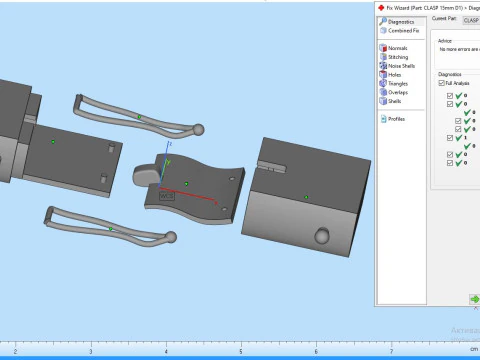Toggle the diagnostics checkbox beside count 1

[x=450, y=138]
